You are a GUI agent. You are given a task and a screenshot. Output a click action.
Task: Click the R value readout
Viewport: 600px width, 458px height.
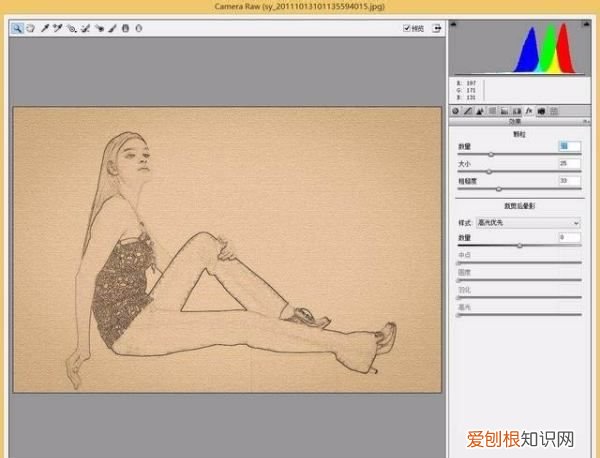466,83
